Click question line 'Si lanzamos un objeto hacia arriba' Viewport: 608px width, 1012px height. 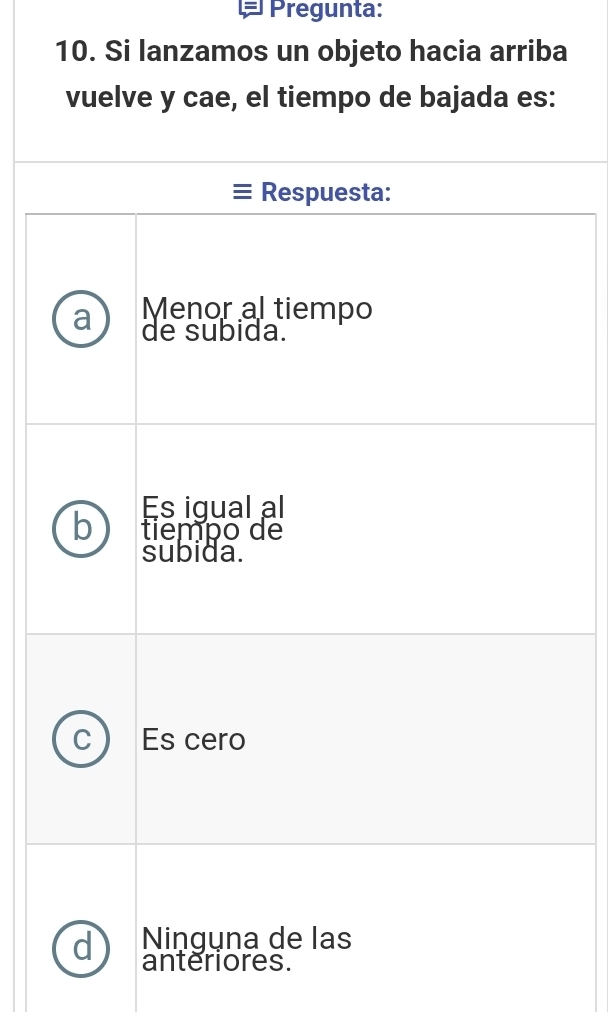pos(335,51)
